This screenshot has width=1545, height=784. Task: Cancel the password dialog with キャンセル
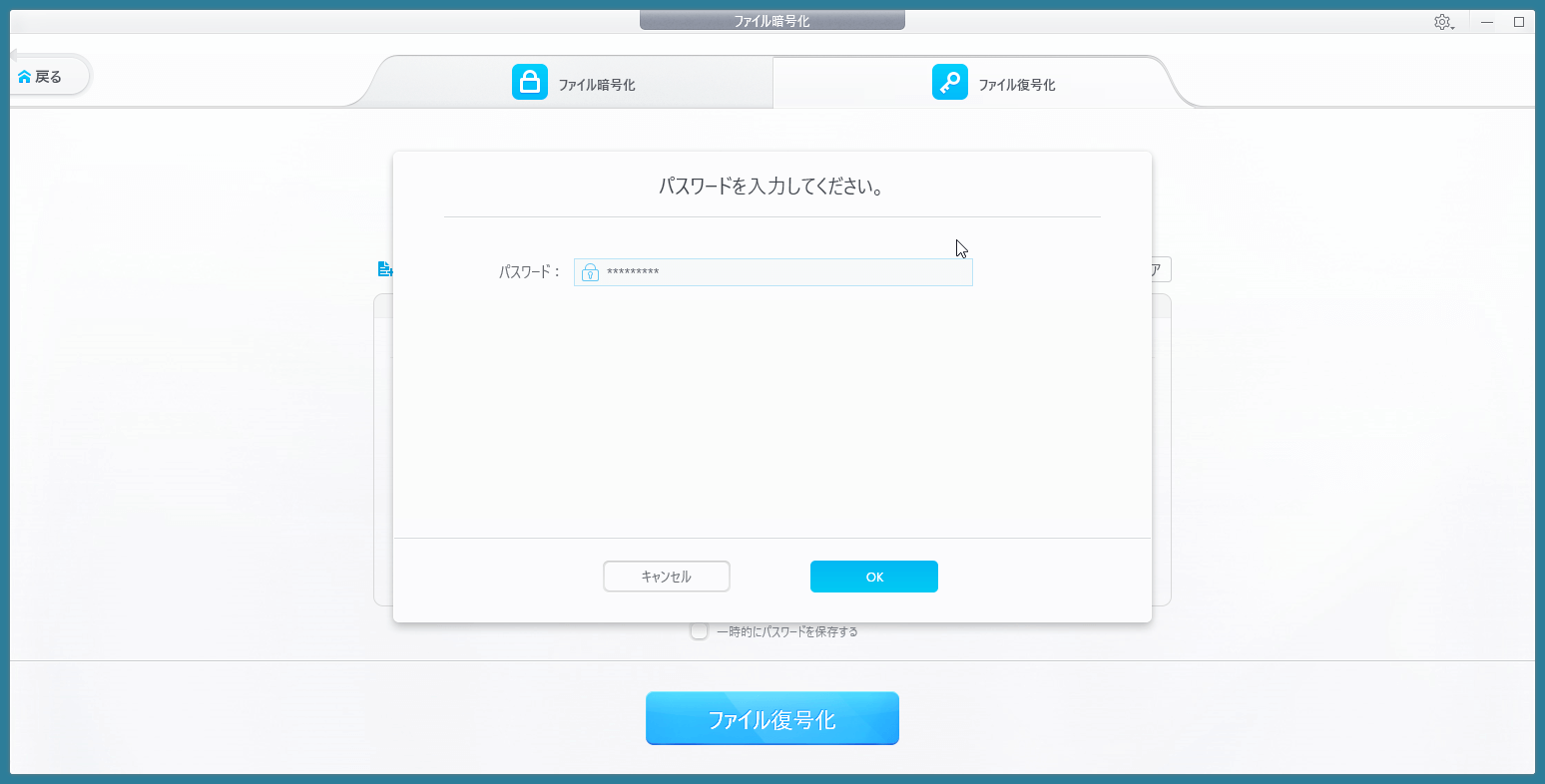[x=666, y=577]
